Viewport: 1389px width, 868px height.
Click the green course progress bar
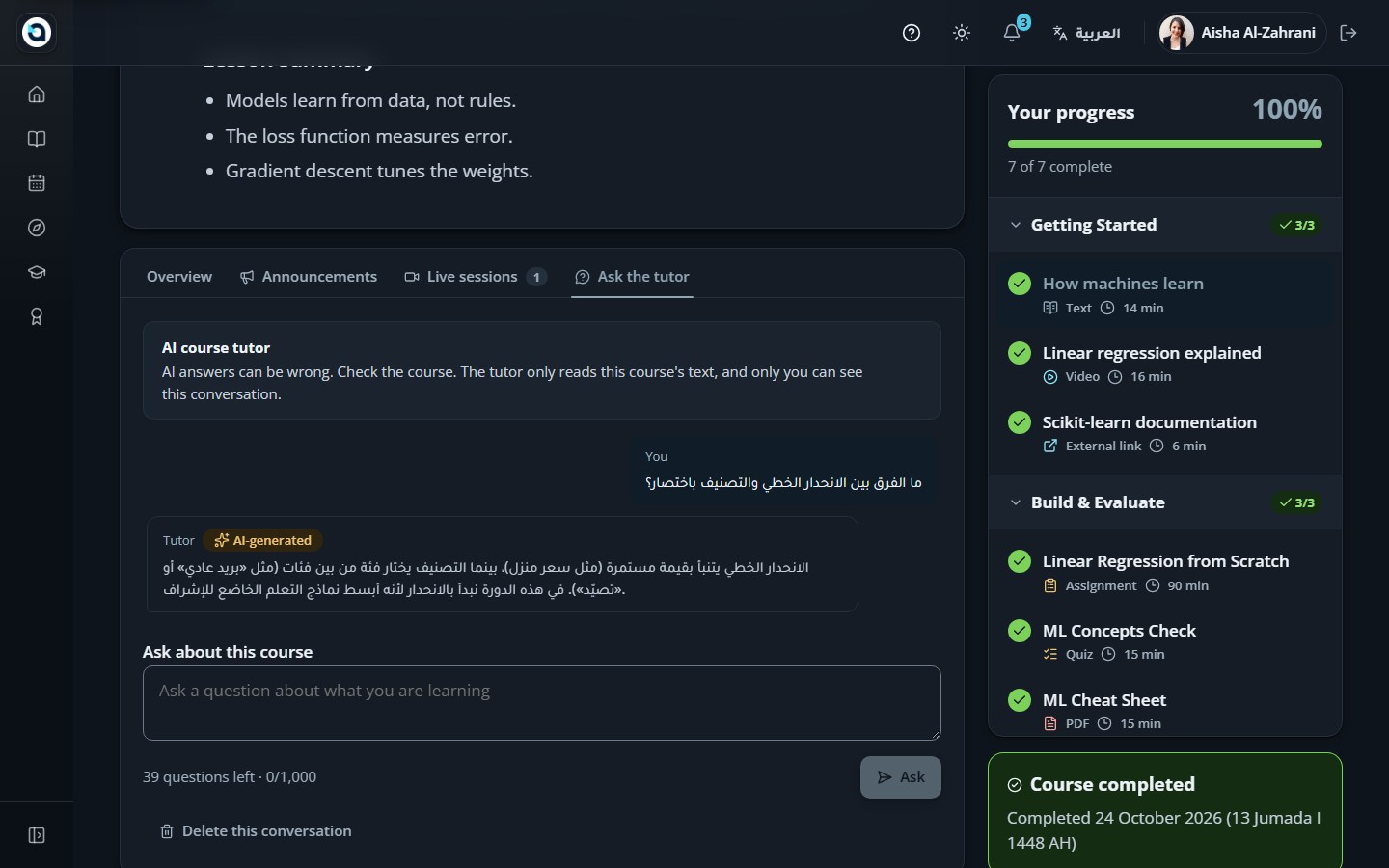click(1165, 144)
